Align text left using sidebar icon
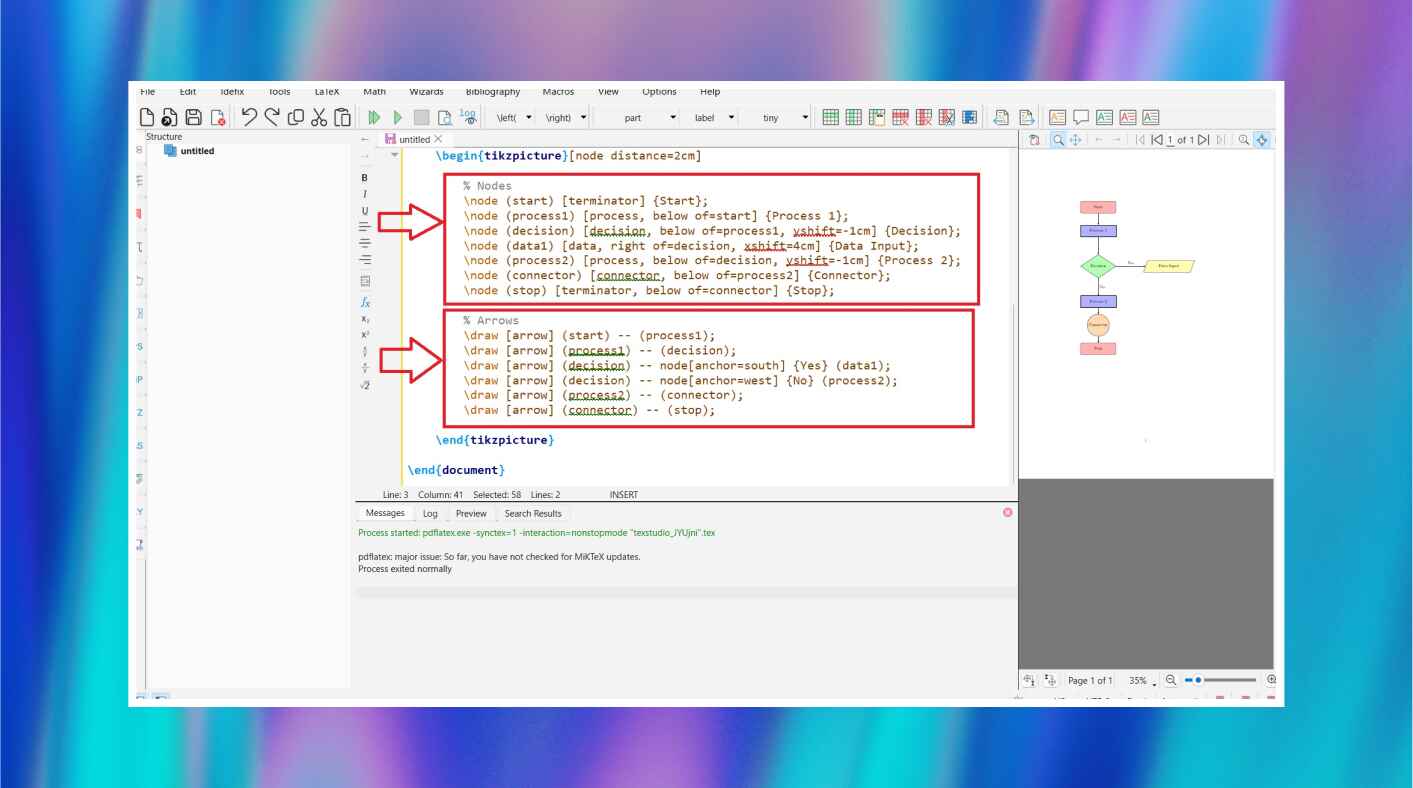1413x788 pixels. [x=365, y=228]
